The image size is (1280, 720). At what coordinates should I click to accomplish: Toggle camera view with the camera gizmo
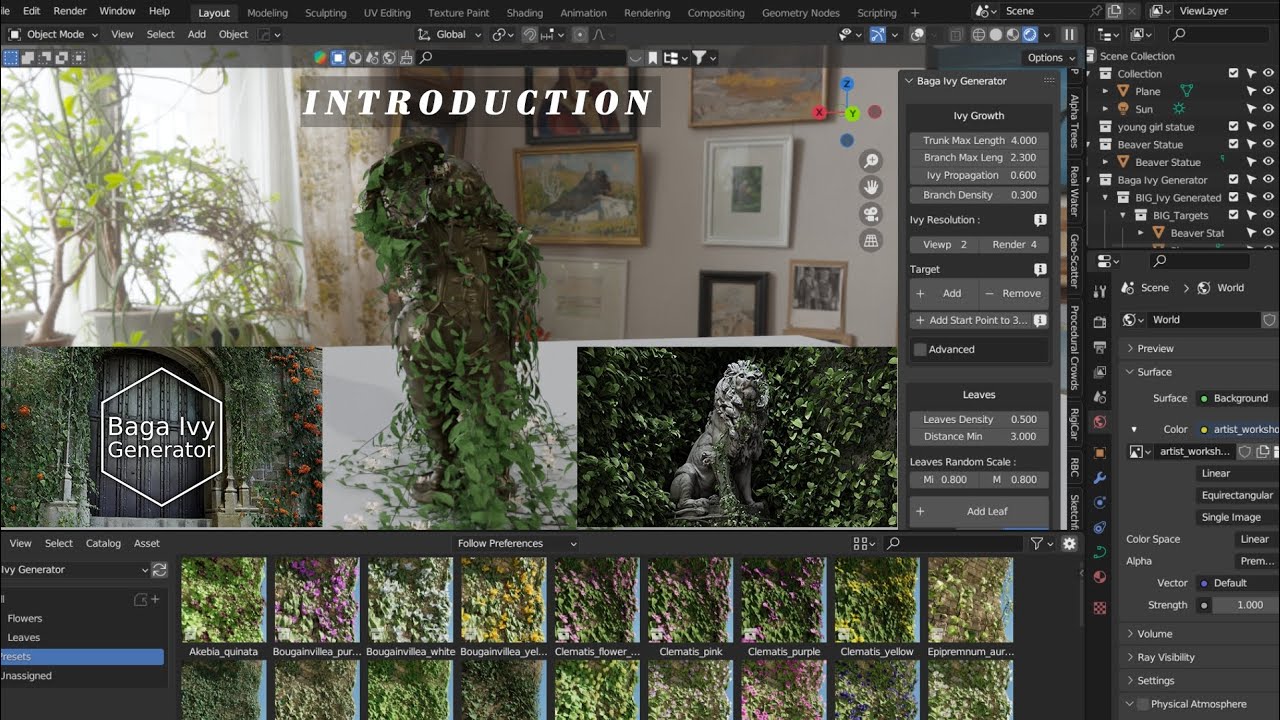click(871, 214)
